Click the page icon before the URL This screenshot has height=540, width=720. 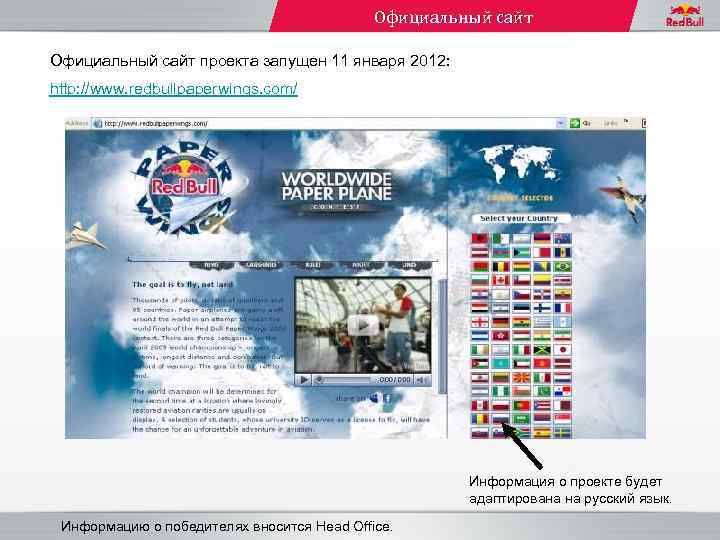(97, 124)
